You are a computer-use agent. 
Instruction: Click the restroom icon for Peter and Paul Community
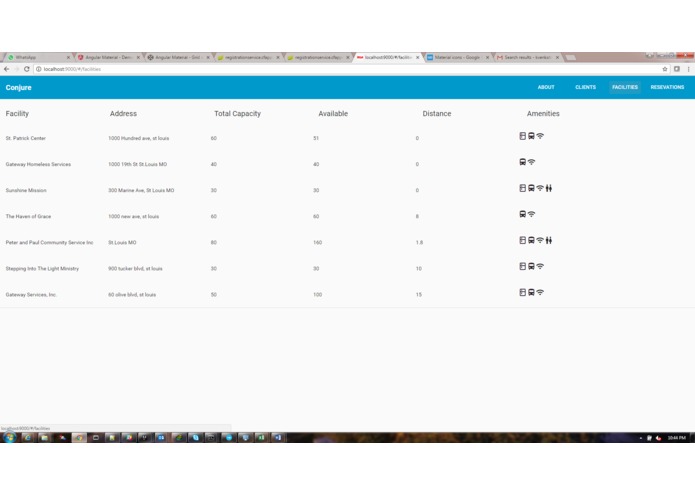[x=549, y=240]
